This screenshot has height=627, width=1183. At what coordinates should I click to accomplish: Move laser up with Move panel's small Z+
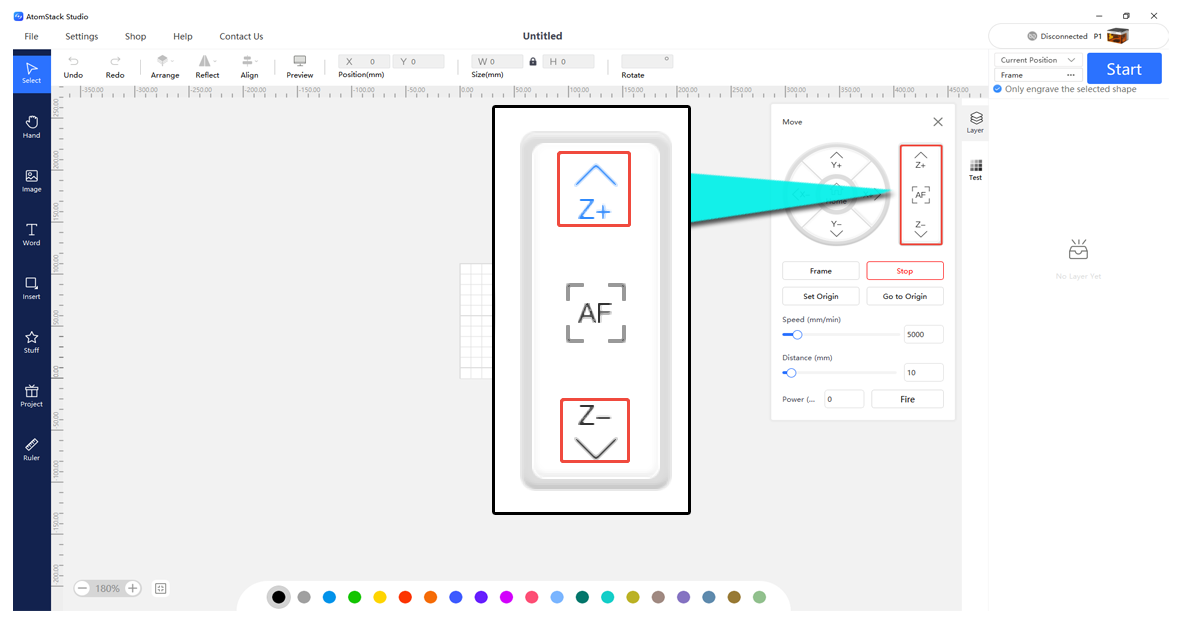[920, 160]
